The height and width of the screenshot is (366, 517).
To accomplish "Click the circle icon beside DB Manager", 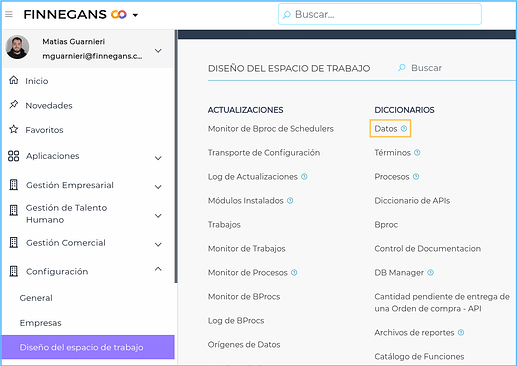I will click(431, 273).
